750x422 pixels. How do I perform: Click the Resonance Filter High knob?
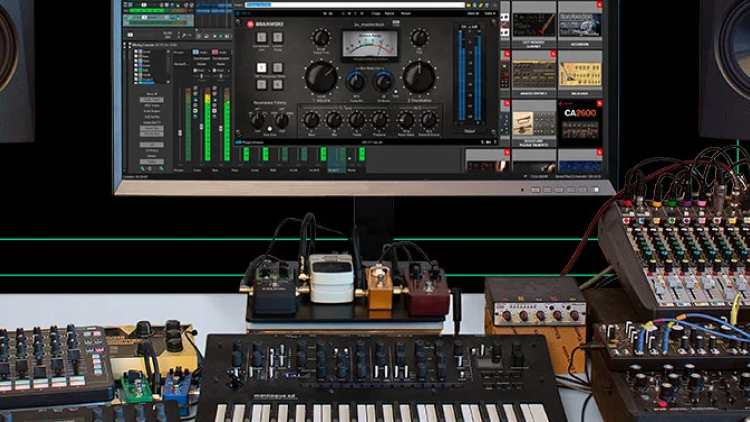point(282,120)
